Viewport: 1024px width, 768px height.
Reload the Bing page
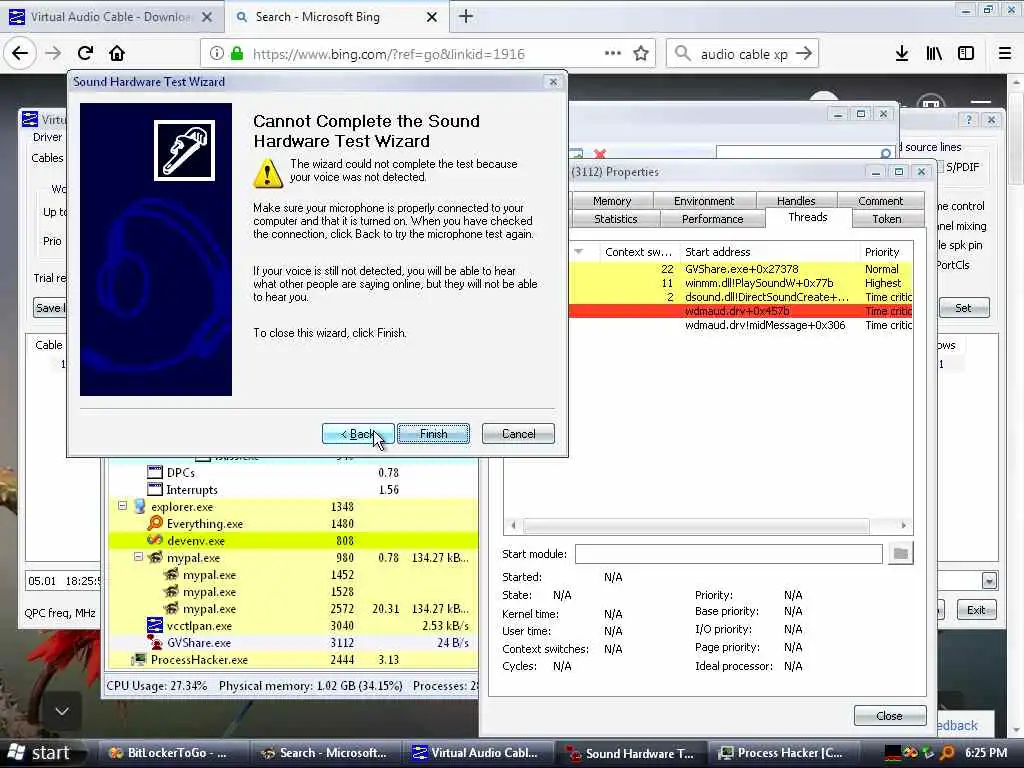tap(85, 54)
